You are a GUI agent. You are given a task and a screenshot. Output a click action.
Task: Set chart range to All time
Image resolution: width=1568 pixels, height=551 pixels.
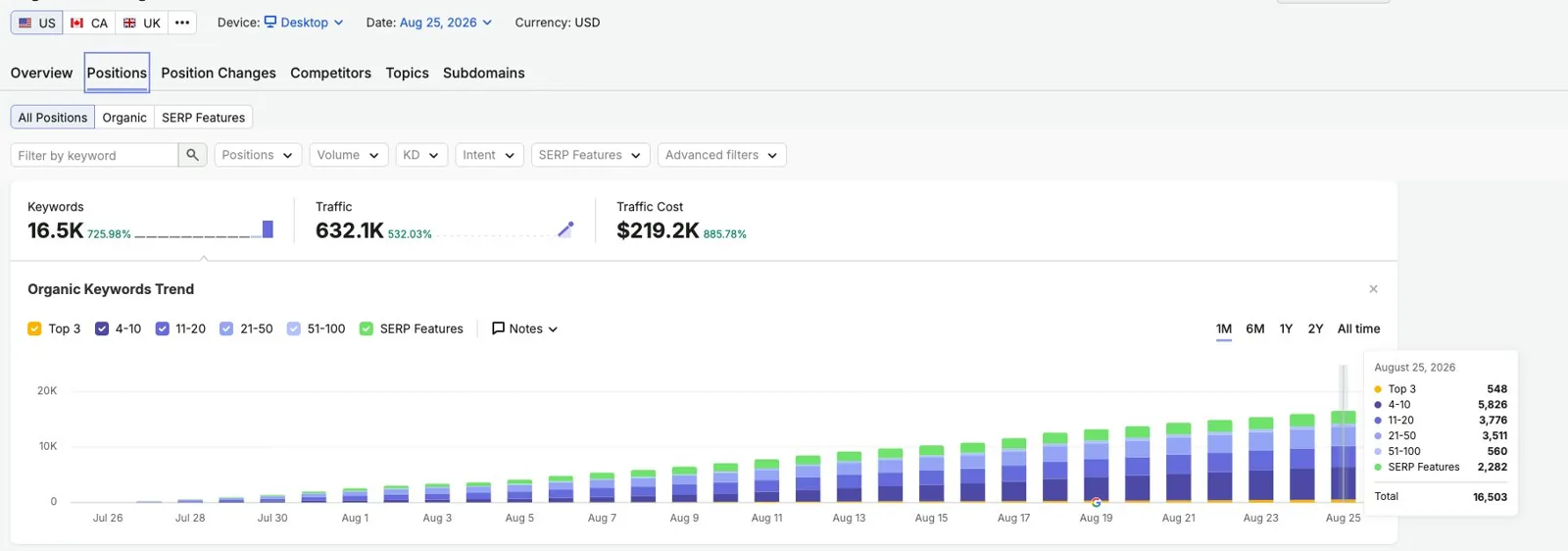pyautogui.click(x=1358, y=328)
